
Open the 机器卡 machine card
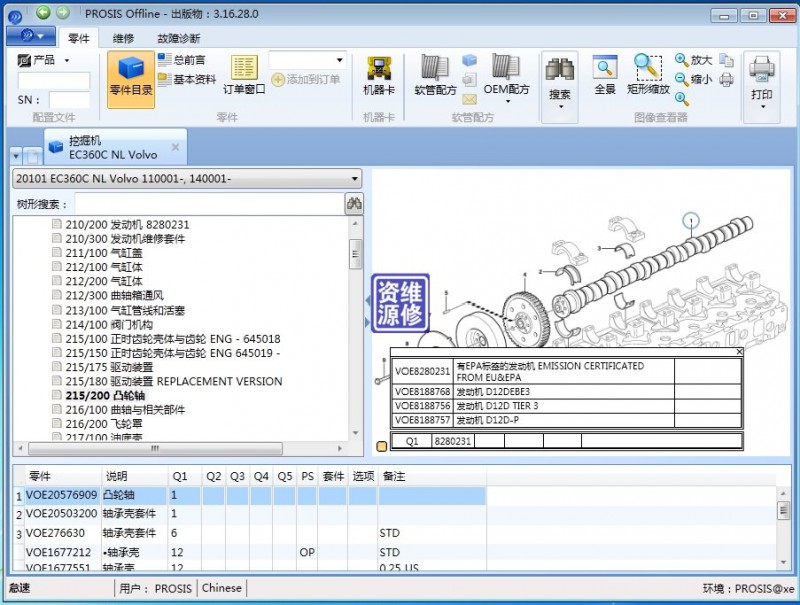coord(379,75)
